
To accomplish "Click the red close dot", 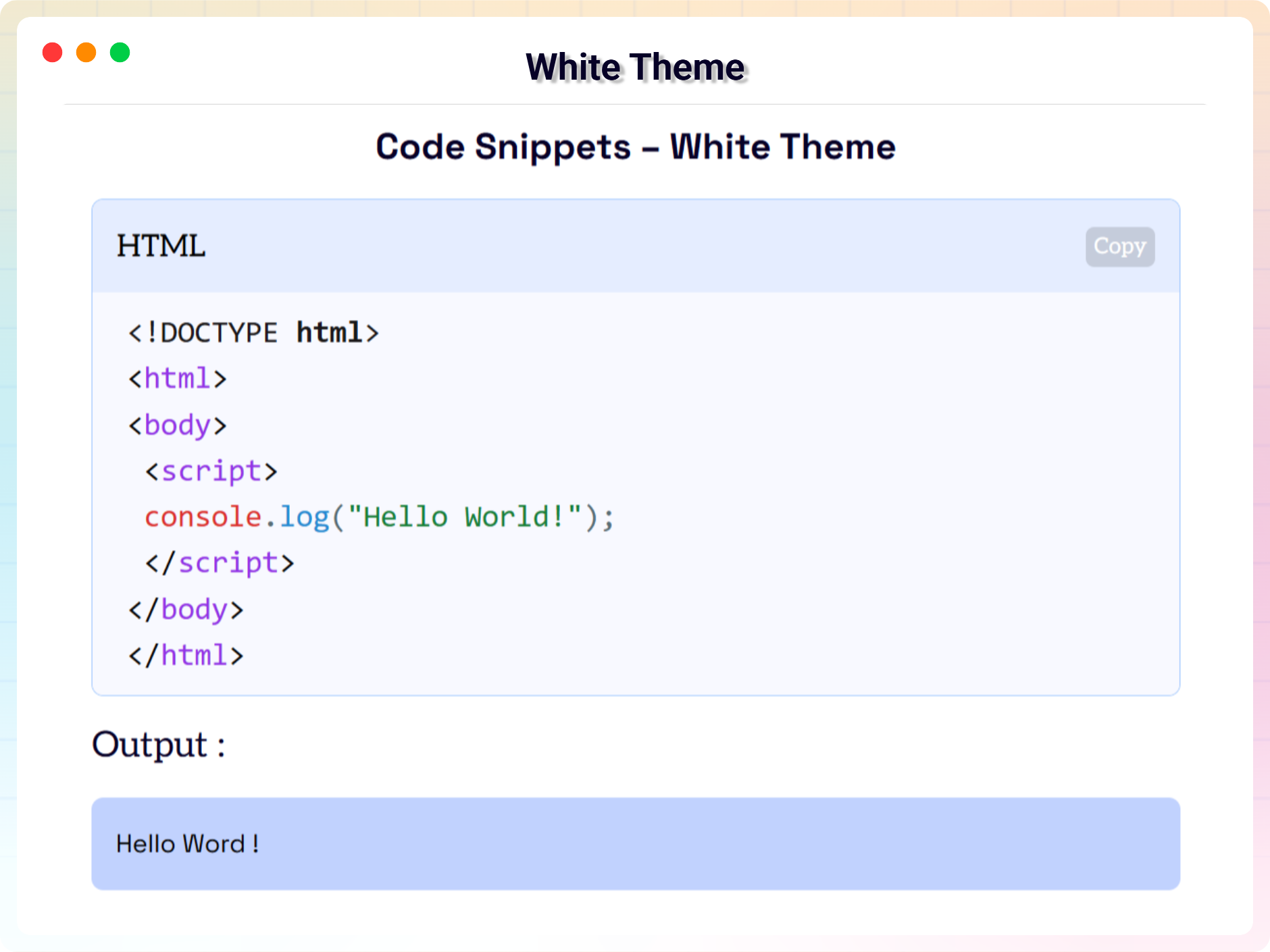I will [52, 52].
